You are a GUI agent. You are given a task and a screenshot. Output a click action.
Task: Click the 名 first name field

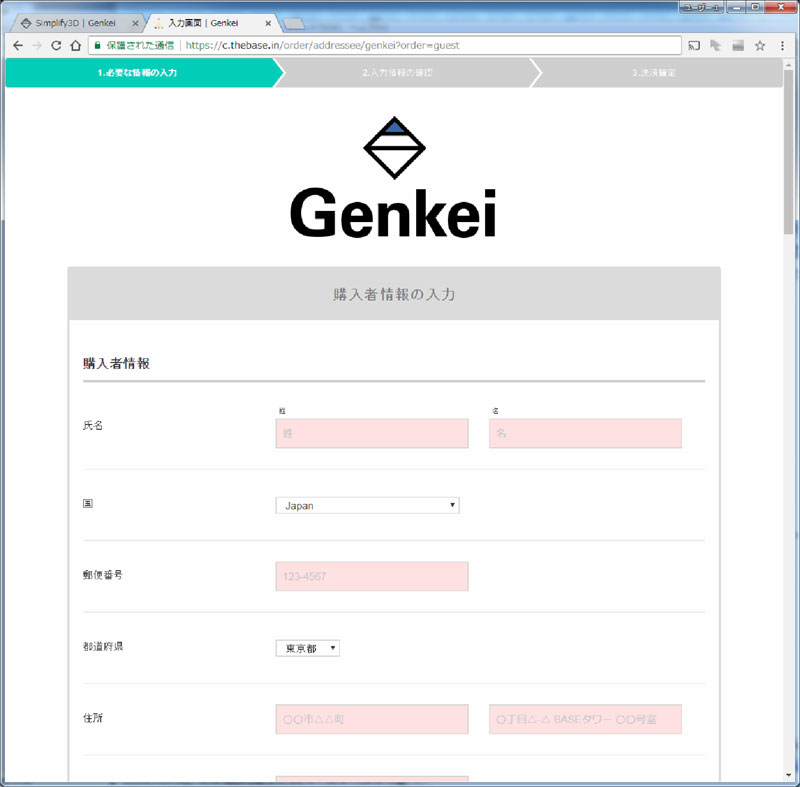point(585,433)
